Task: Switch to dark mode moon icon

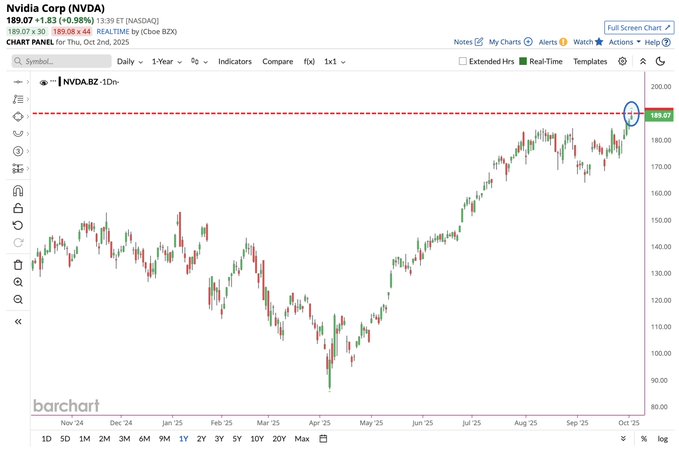Action: pos(660,61)
